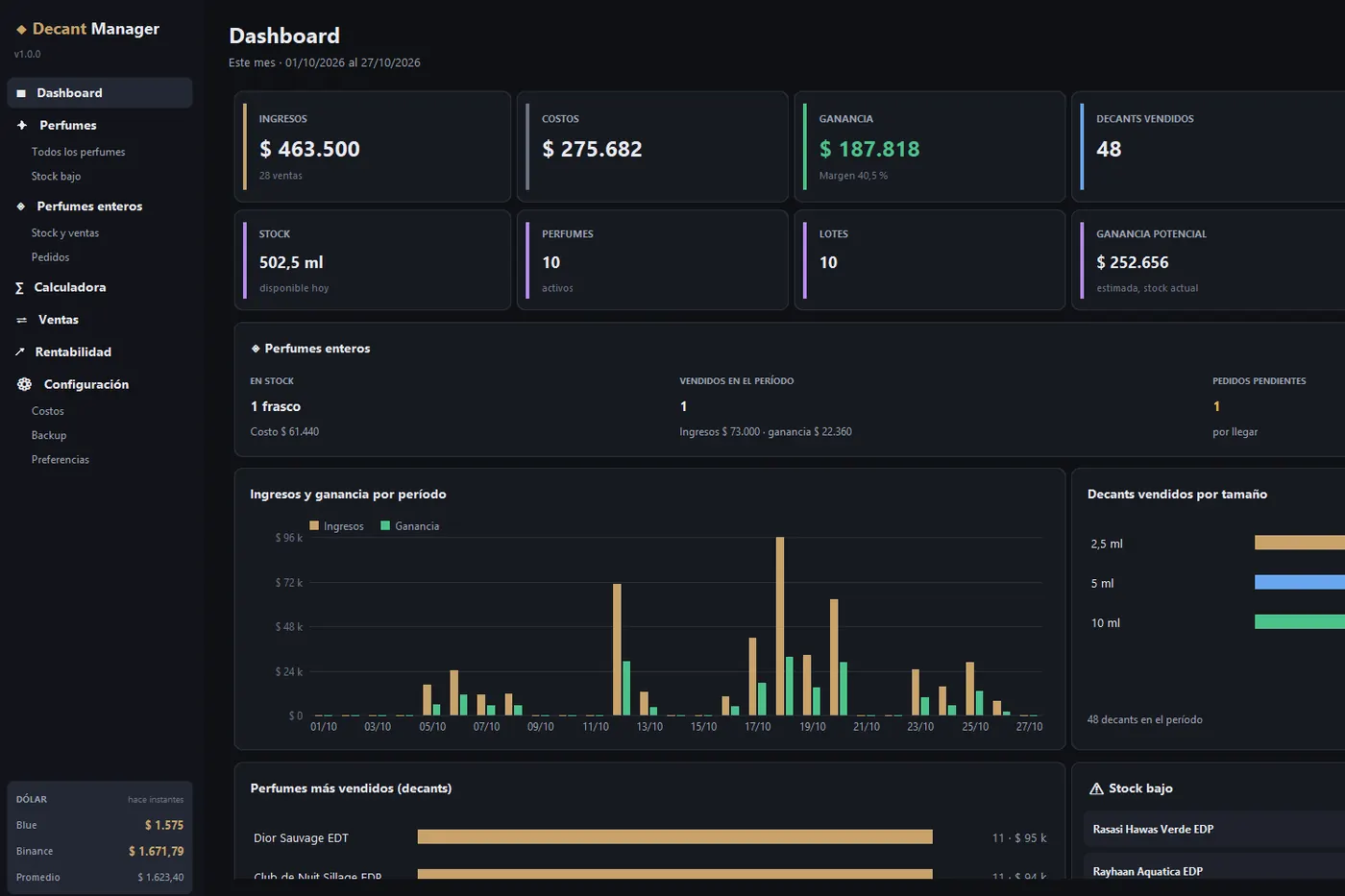The image size is (1345, 896).
Task: Click the Ingresos legend color swatch
Action: pyautogui.click(x=314, y=526)
